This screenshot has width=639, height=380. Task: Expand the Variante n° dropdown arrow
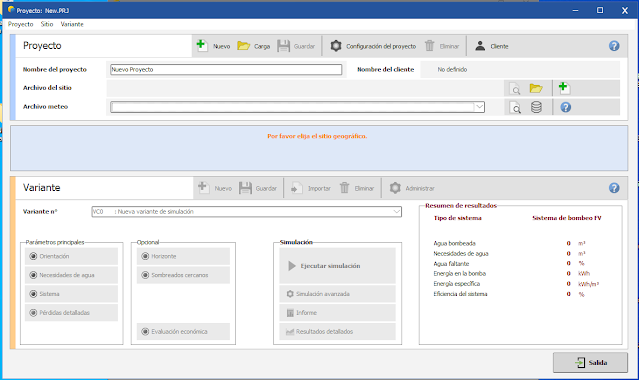[x=397, y=212]
